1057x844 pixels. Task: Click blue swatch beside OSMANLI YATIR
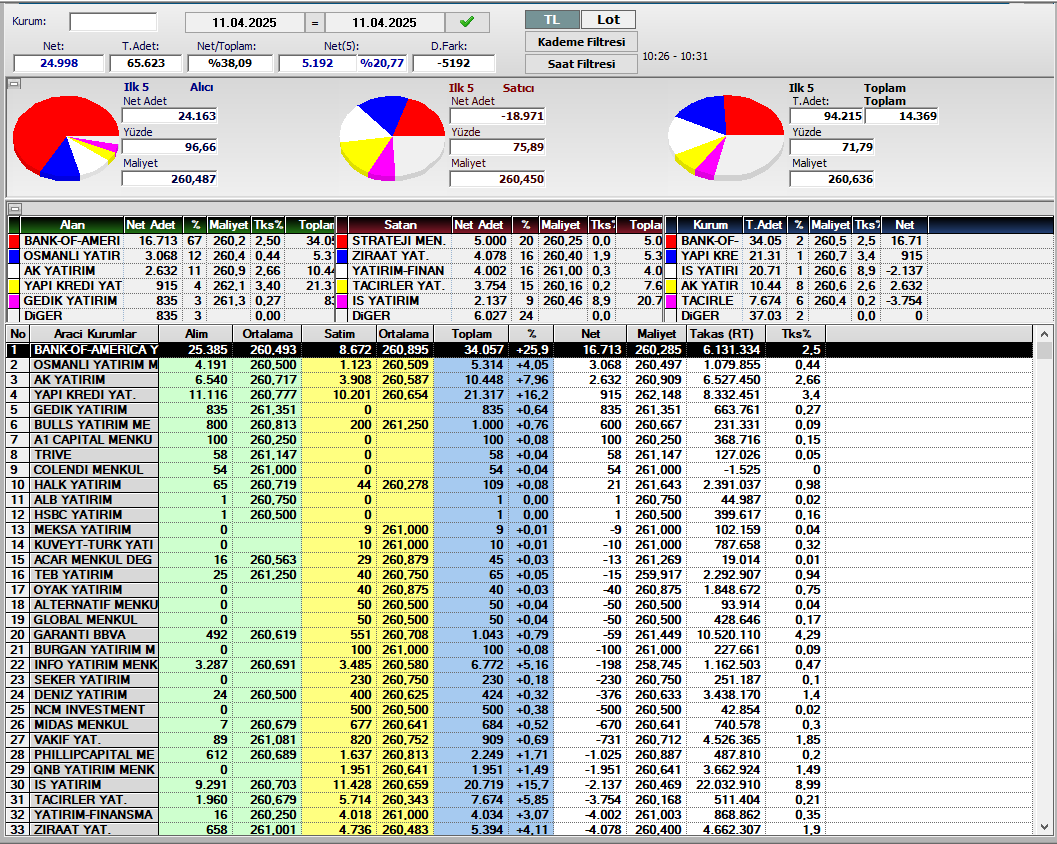[14, 256]
